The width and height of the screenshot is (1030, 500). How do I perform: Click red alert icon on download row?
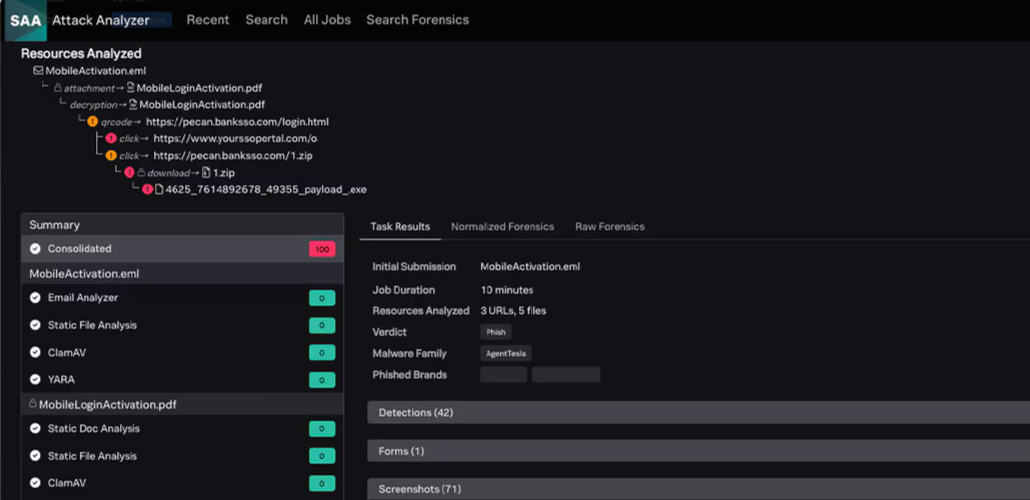[129, 173]
